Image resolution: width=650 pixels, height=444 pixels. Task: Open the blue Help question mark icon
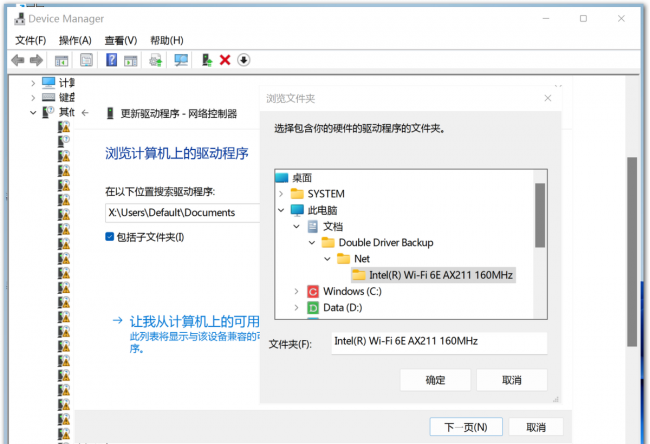click(111, 60)
